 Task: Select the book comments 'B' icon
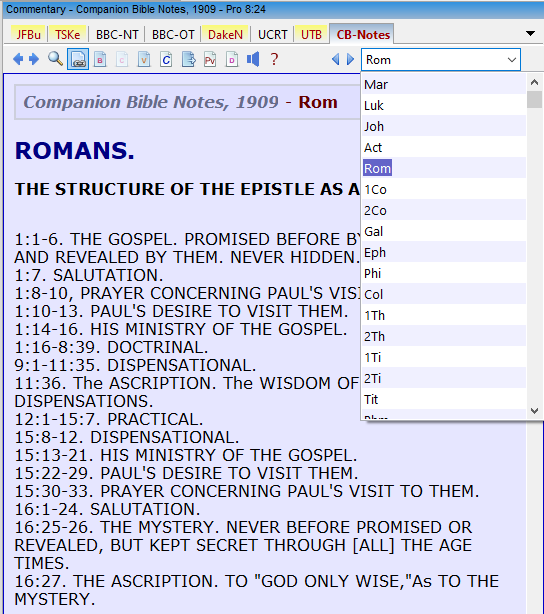tap(100, 60)
